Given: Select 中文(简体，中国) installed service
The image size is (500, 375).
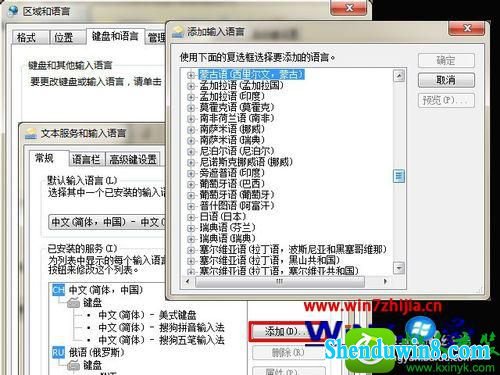Looking at the screenshot, I should click(106, 290).
